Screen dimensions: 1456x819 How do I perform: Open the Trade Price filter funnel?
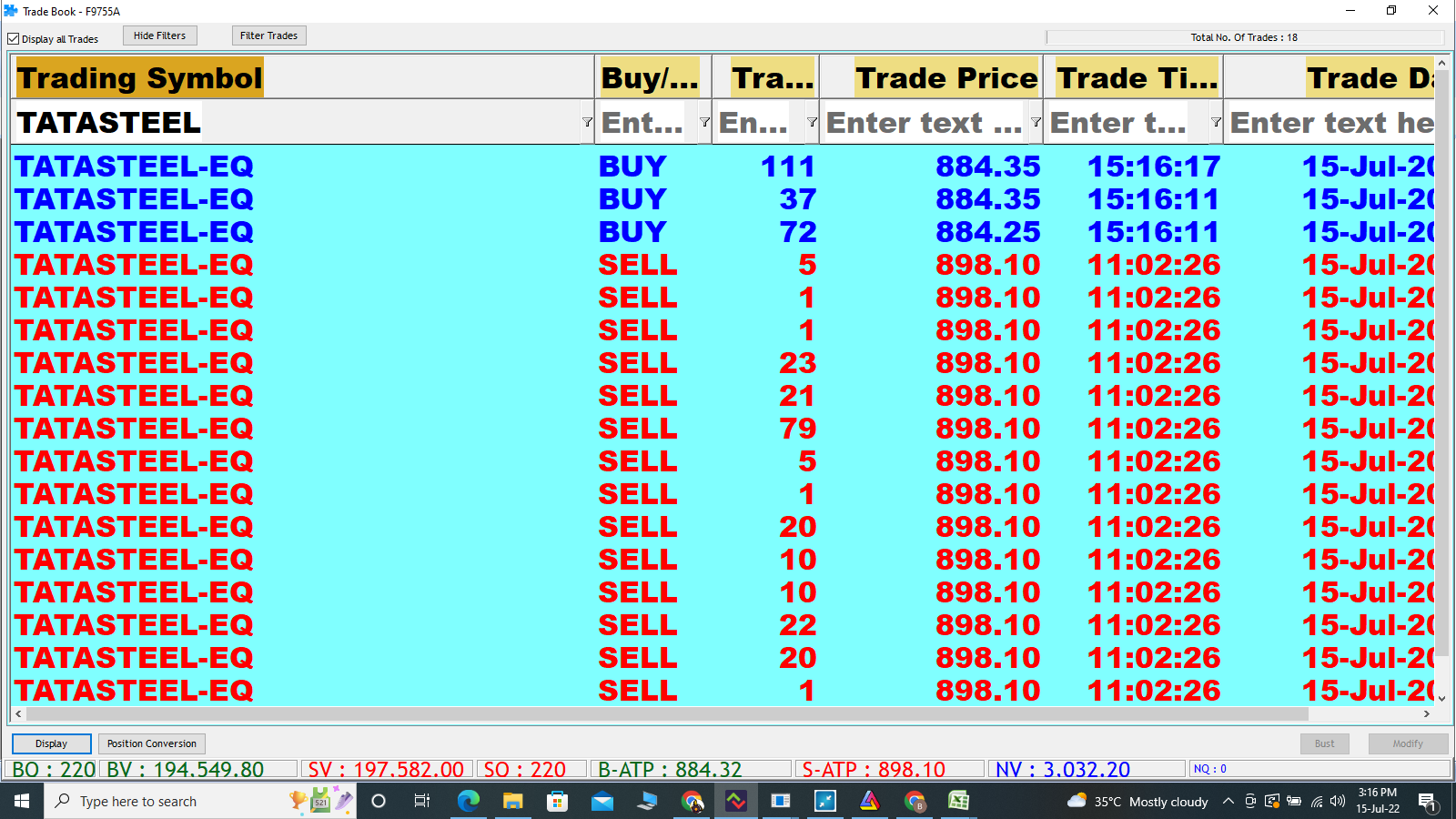tap(1036, 122)
